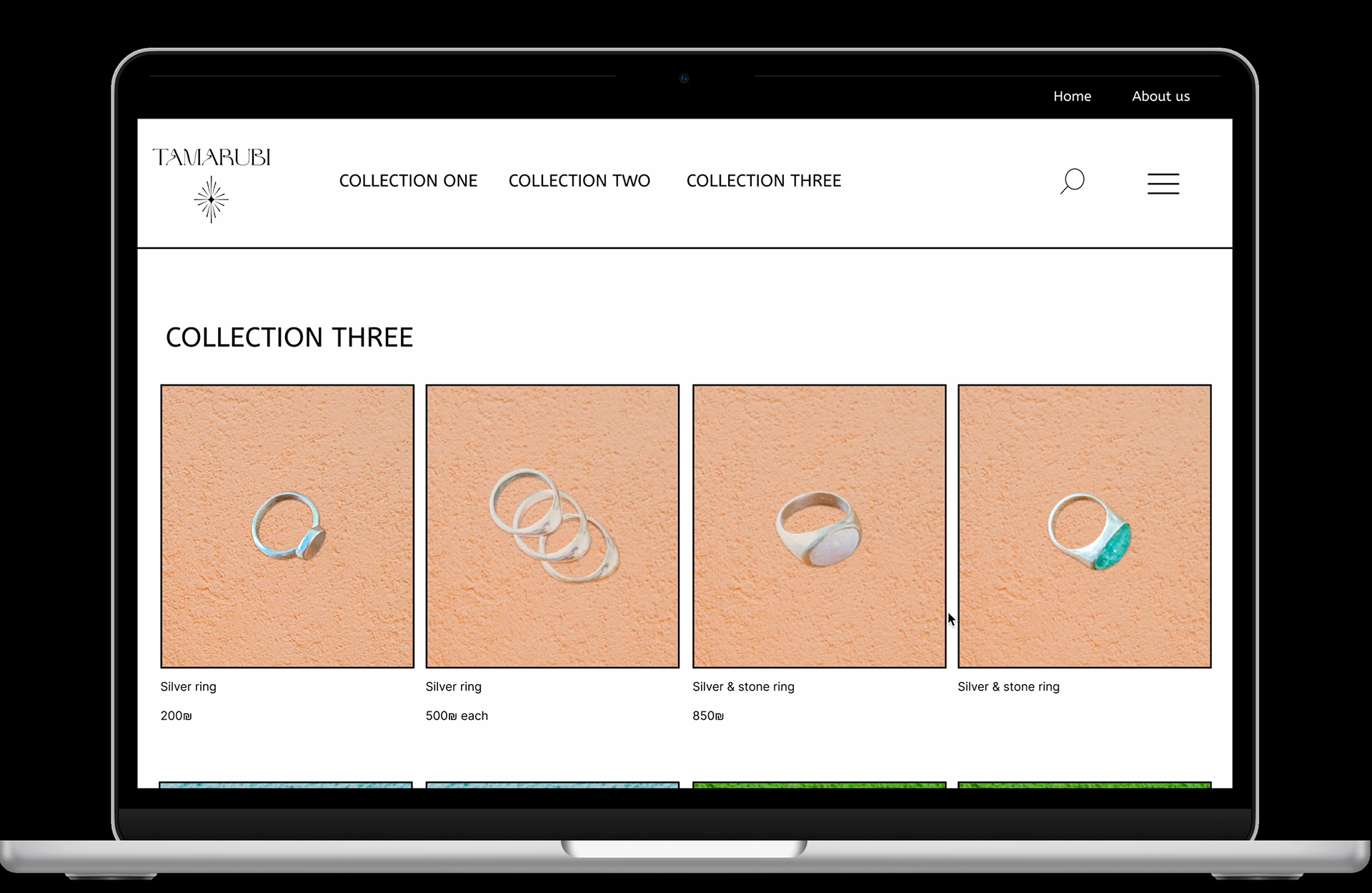Screen dimensions: 1372x893
Task: Click the Silver ring title above 500₪ each
Action: (453, 686)
